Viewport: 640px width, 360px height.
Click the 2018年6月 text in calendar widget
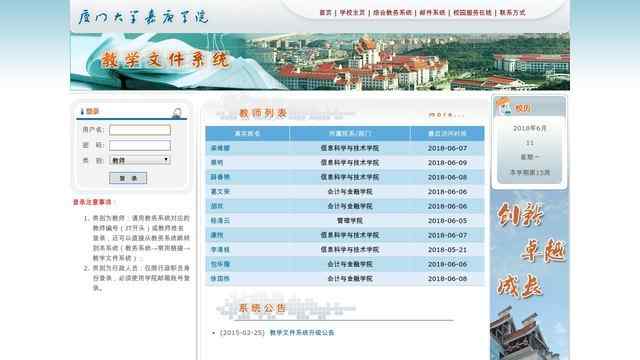529,128
